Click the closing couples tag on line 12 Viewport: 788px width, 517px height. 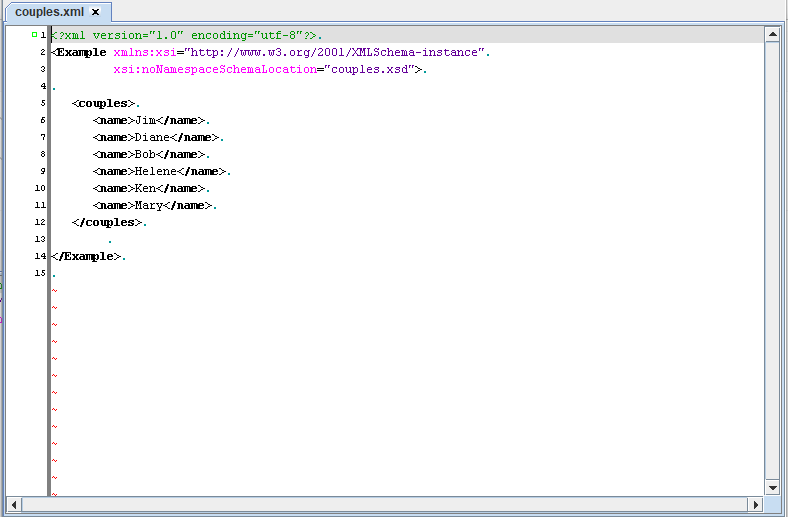click(x=107, y=223)
